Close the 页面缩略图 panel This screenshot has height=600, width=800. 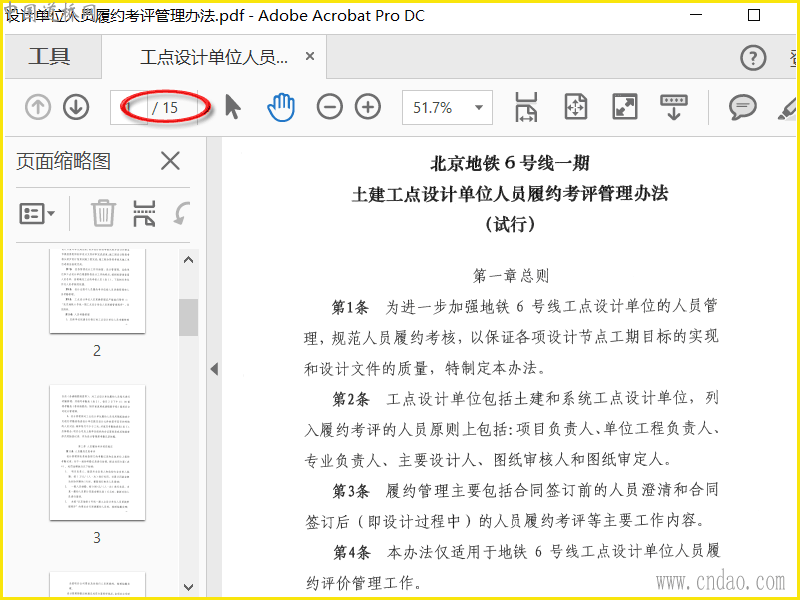170,161
